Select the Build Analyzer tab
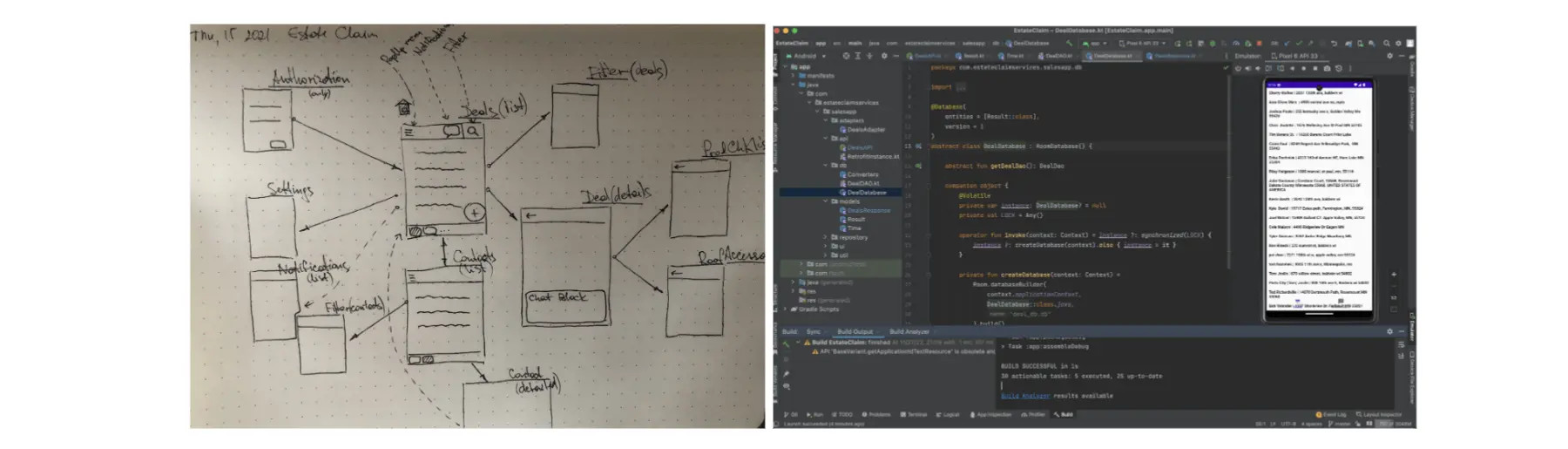This screenshot has width=1568, height=449. pyautogui.click(x=909, y=331)
